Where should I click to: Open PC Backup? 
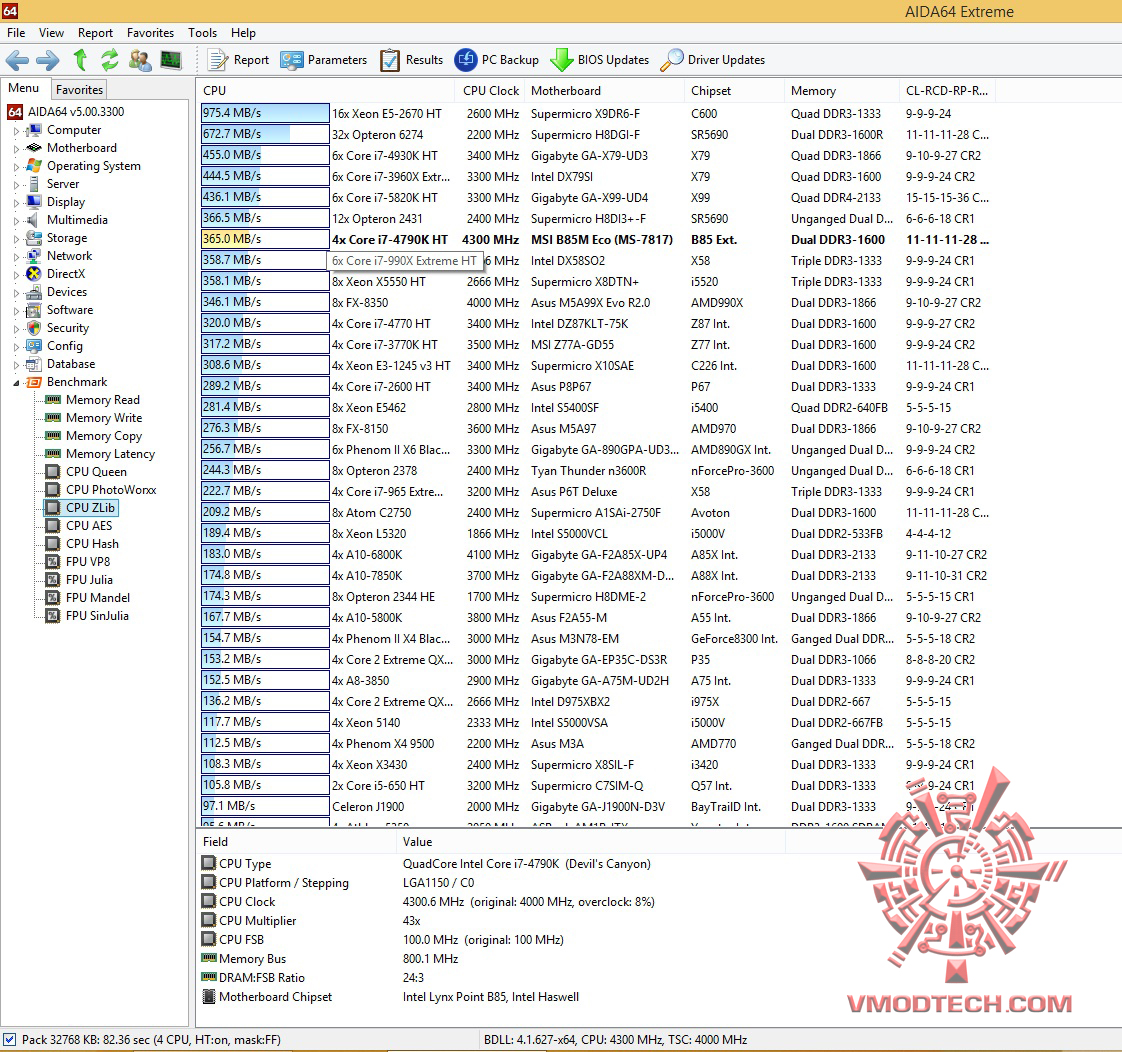click(x=497, y=60)
